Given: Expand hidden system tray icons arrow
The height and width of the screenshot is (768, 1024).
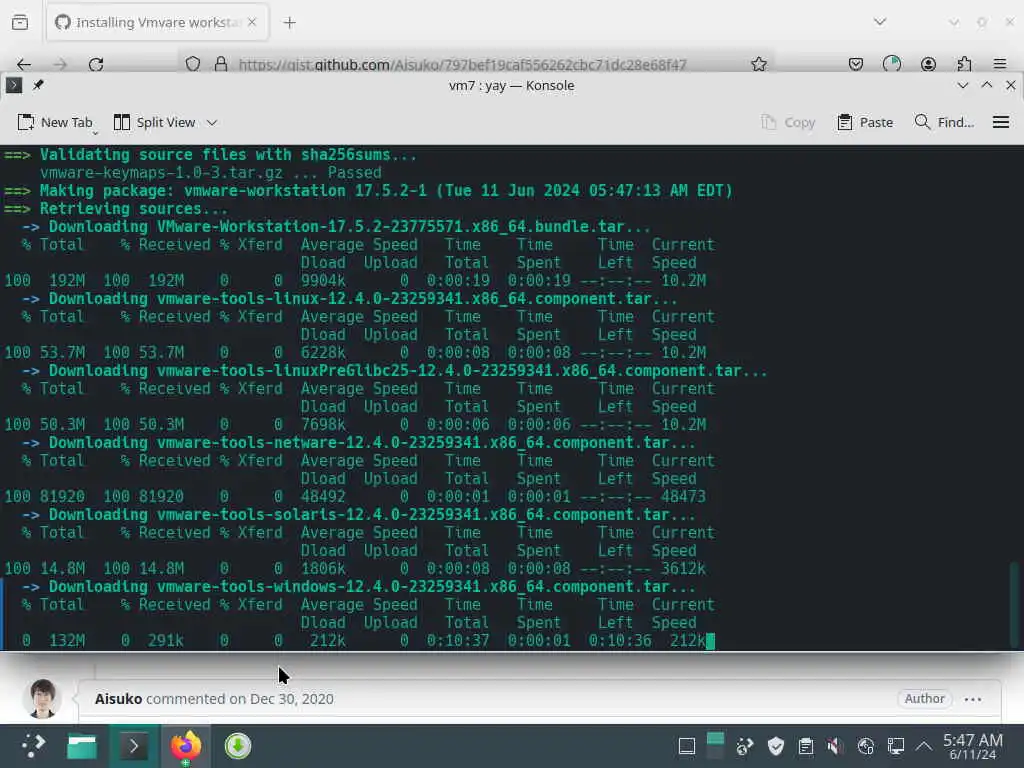Looking at the screenshot, I should pyautogui.click(x=923, y=746).
